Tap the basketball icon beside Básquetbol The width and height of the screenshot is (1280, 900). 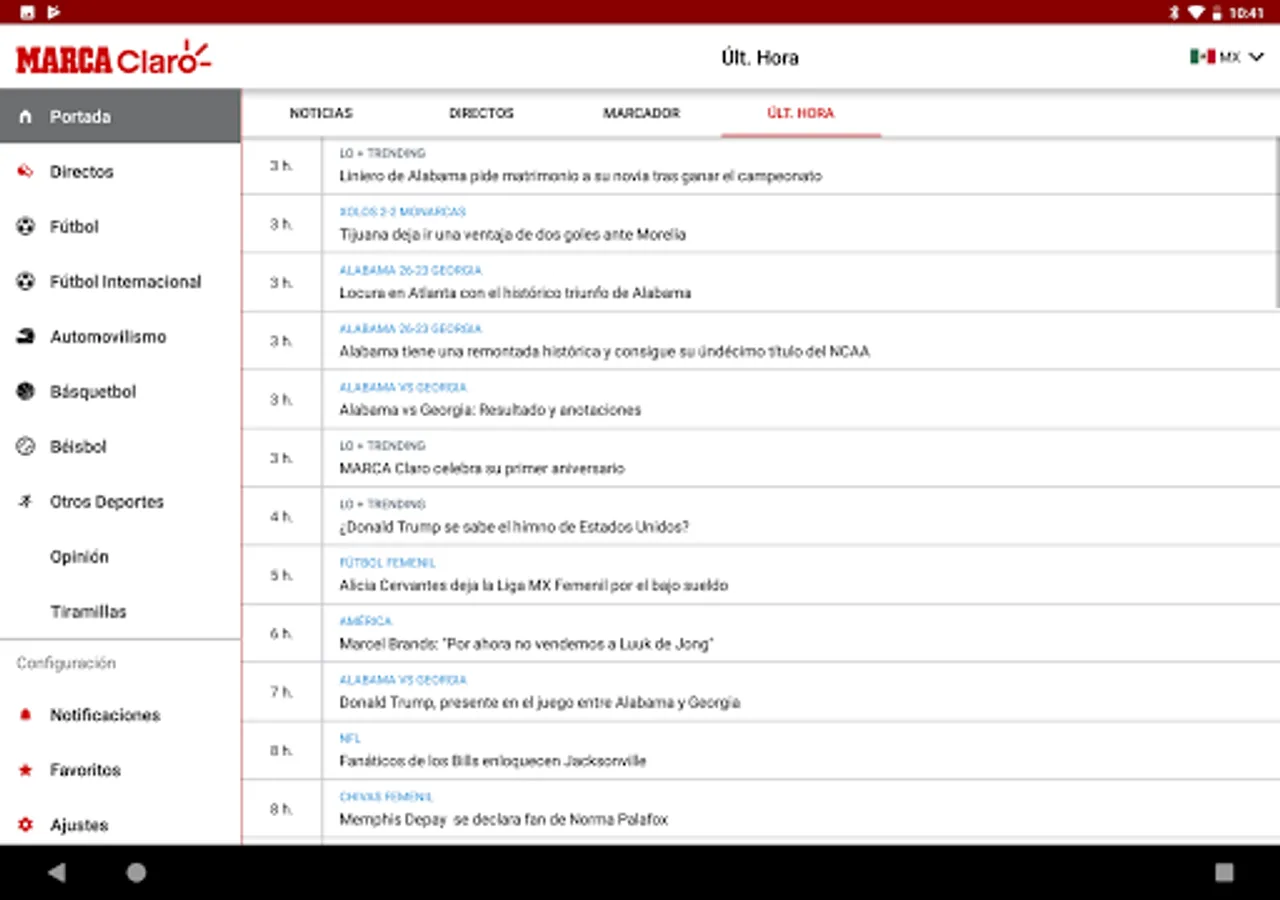[x=26, y=392]
